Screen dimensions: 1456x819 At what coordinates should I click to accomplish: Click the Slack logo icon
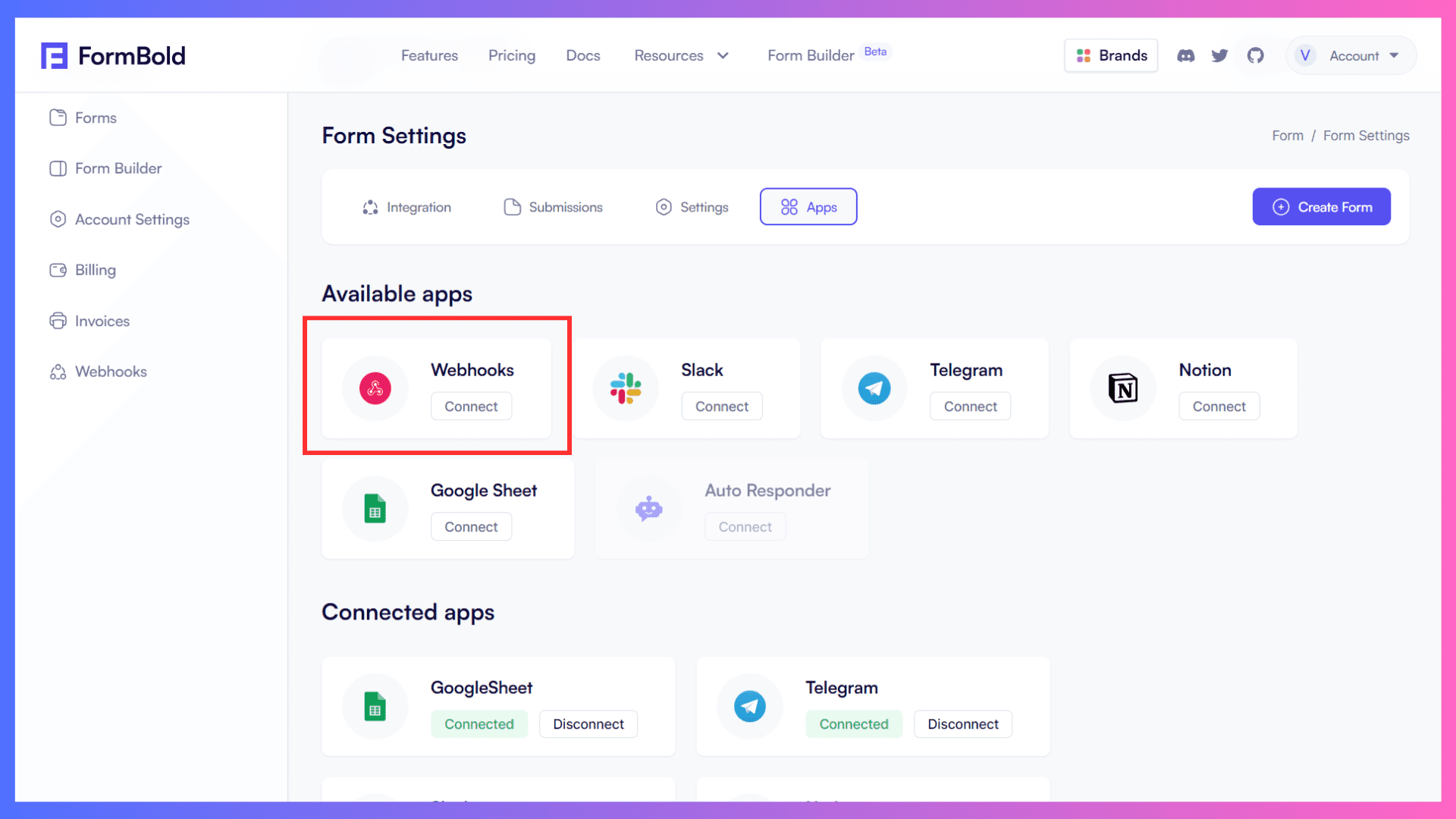626,388
